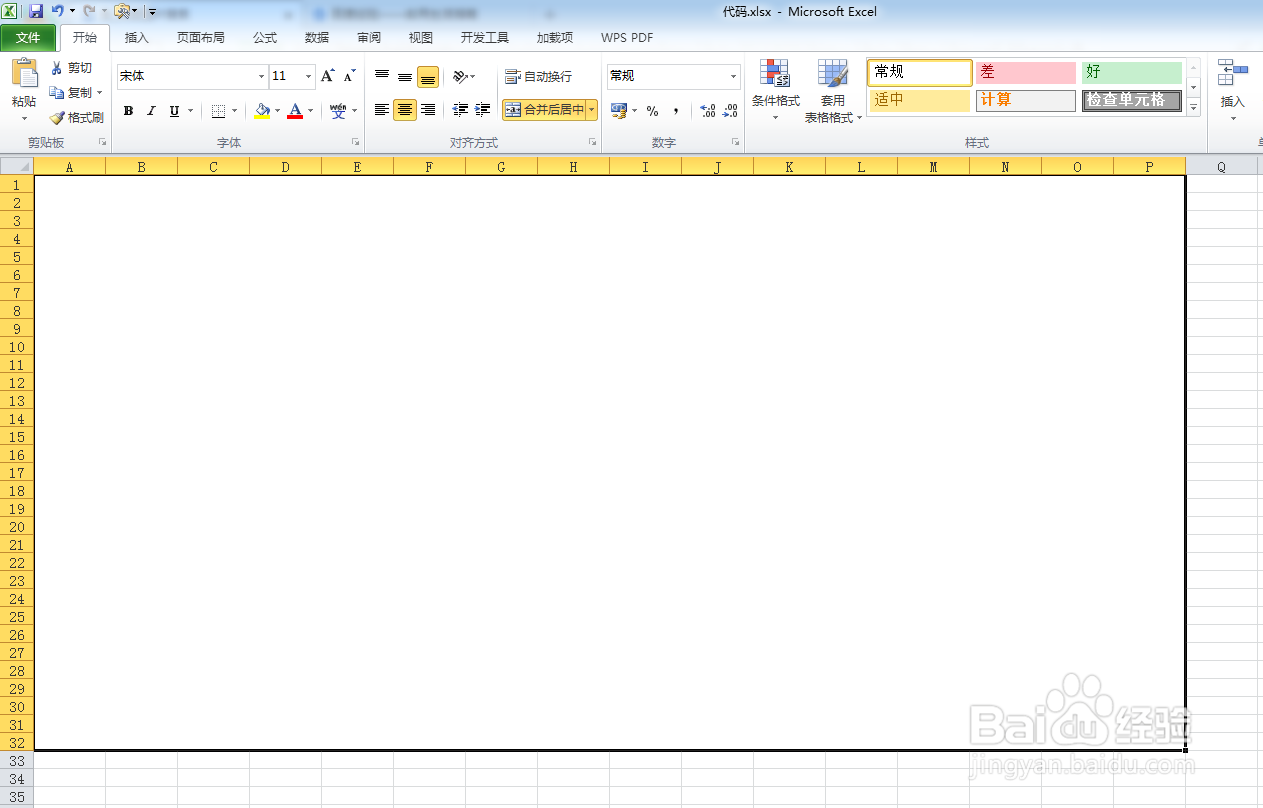The image size is (1263, 808).
Task: Click the Paste (粘贴) clipboard icon
Action: coord(24,75)
